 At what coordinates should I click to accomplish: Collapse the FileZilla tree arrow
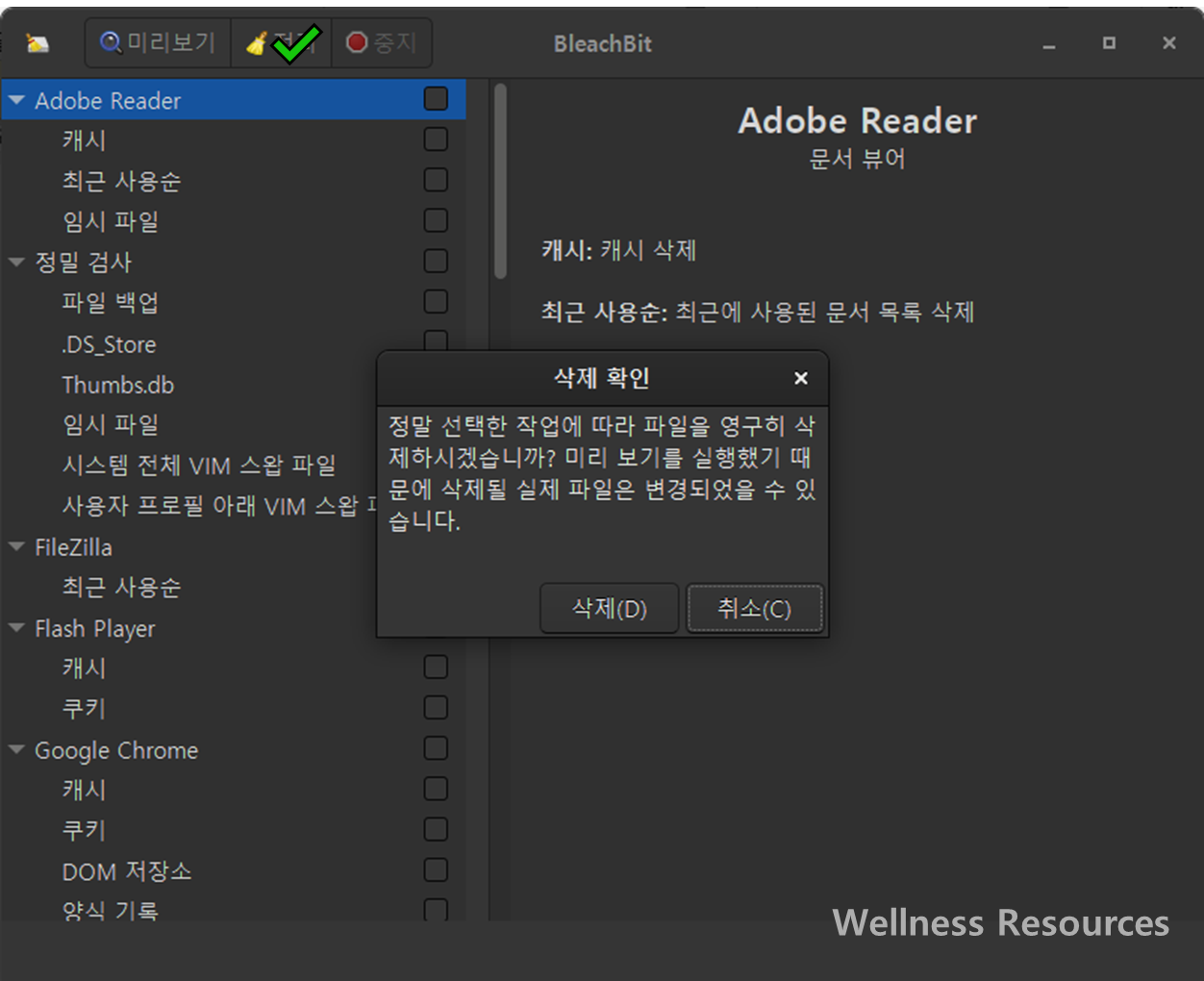point(16,546)
